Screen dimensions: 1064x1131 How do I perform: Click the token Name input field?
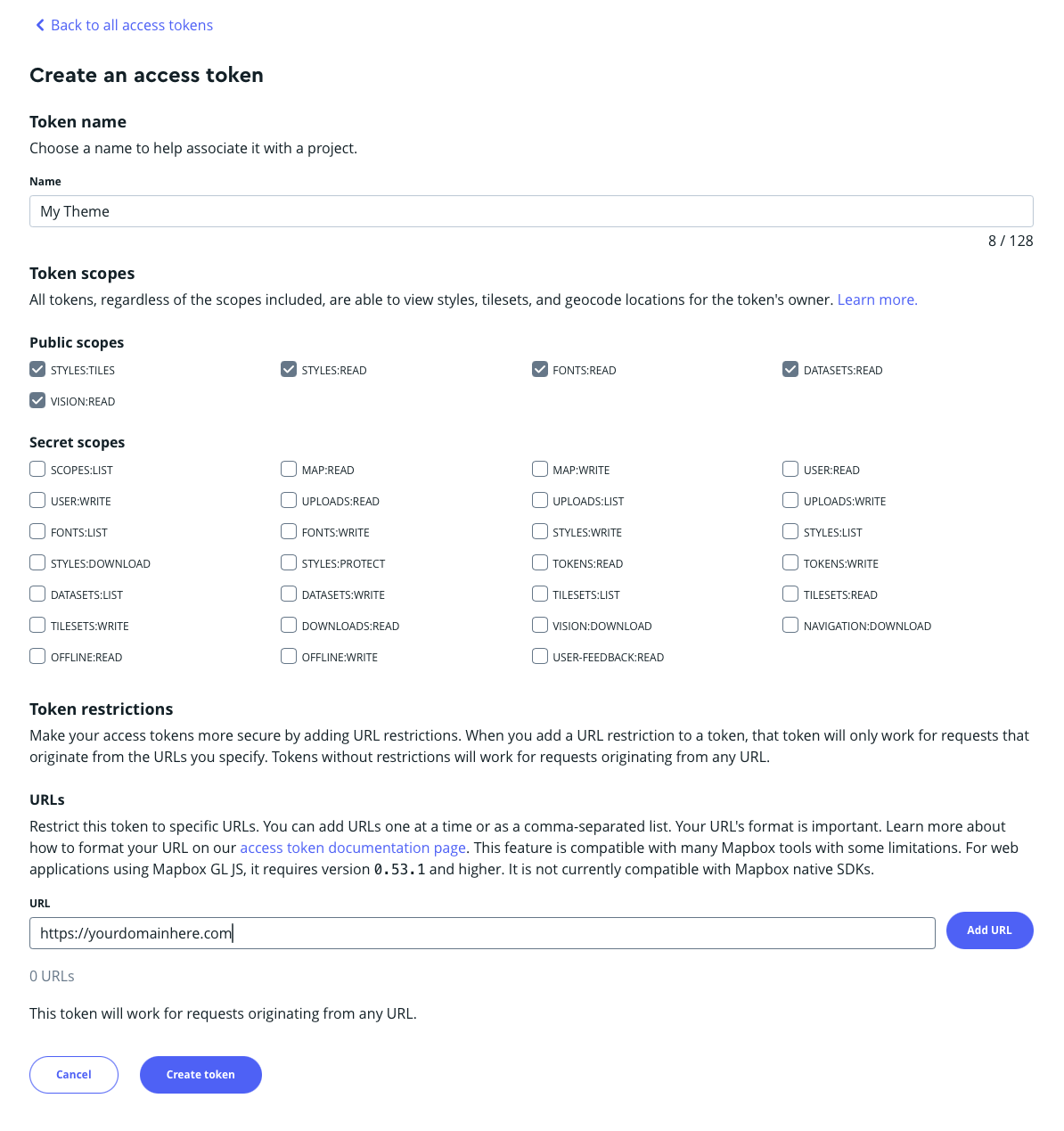pyautogui.click(x=531, y=211)
